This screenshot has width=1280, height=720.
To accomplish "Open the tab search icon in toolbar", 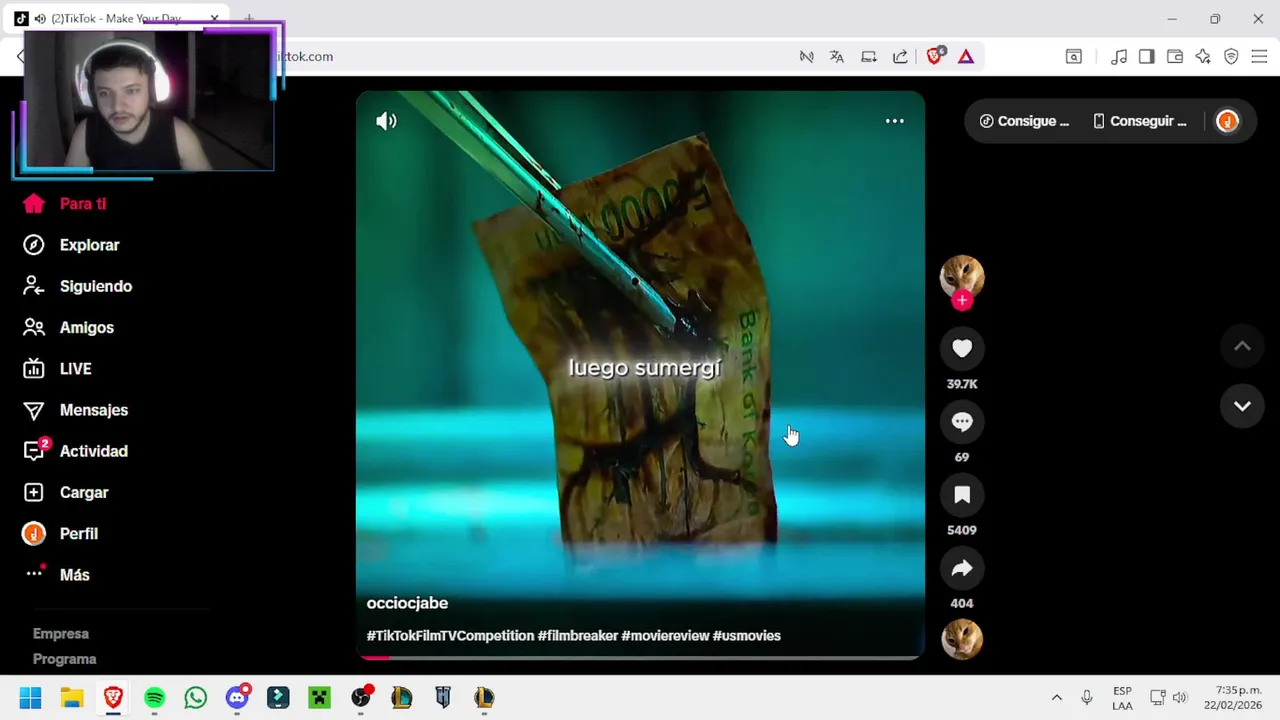I will point(1073,57).
